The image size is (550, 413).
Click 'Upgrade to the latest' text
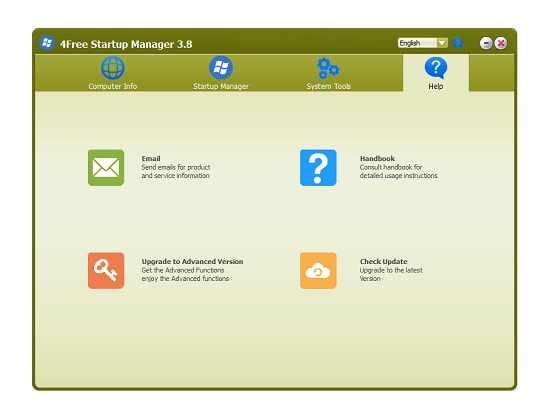tap(391, 270)
